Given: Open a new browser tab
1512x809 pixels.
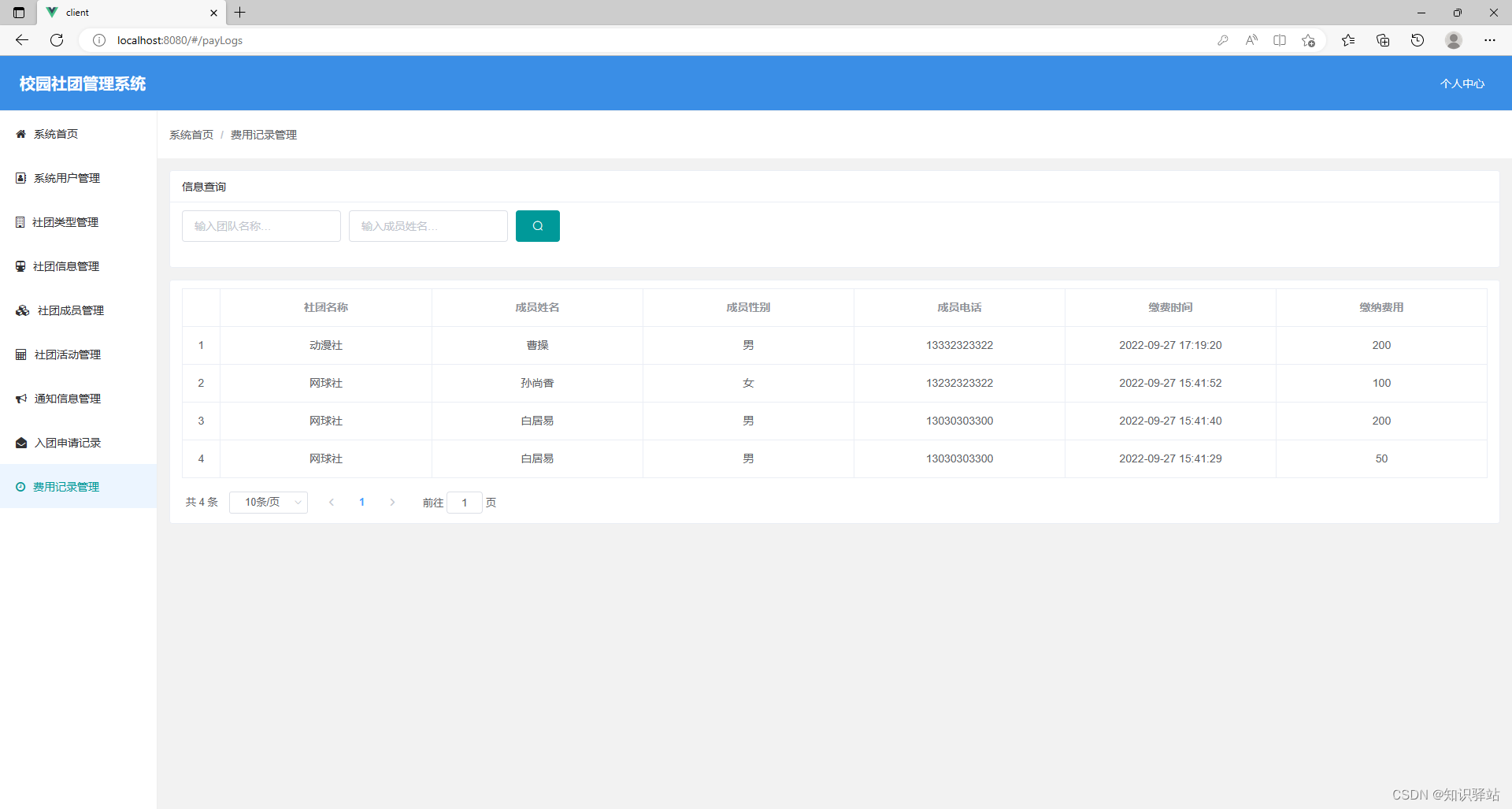Looking at the screenshot, I should tap(240, 13).
